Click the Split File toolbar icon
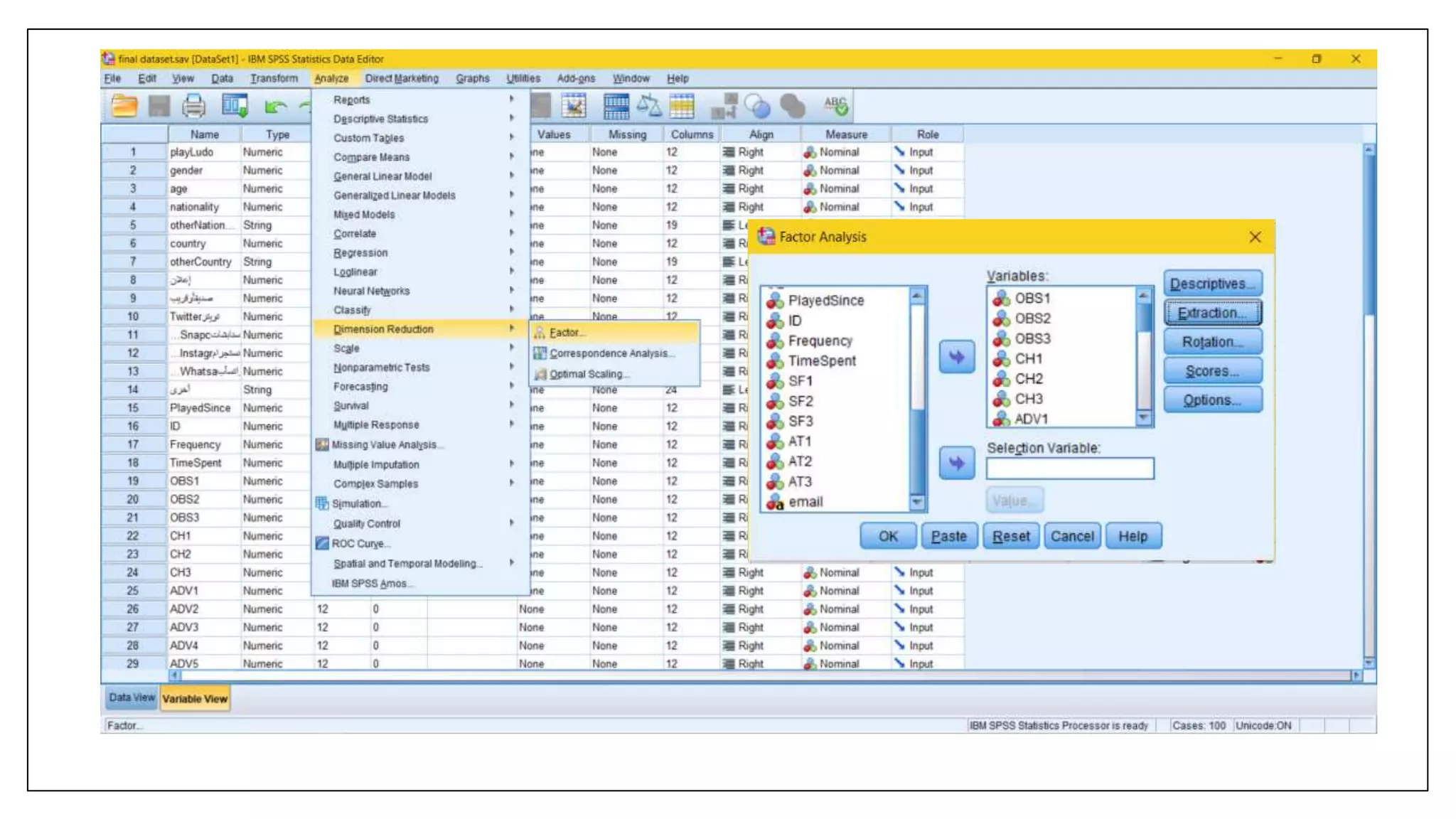Image resolution: width=1456 pixels, height=819 pixels. coord(616,107)
